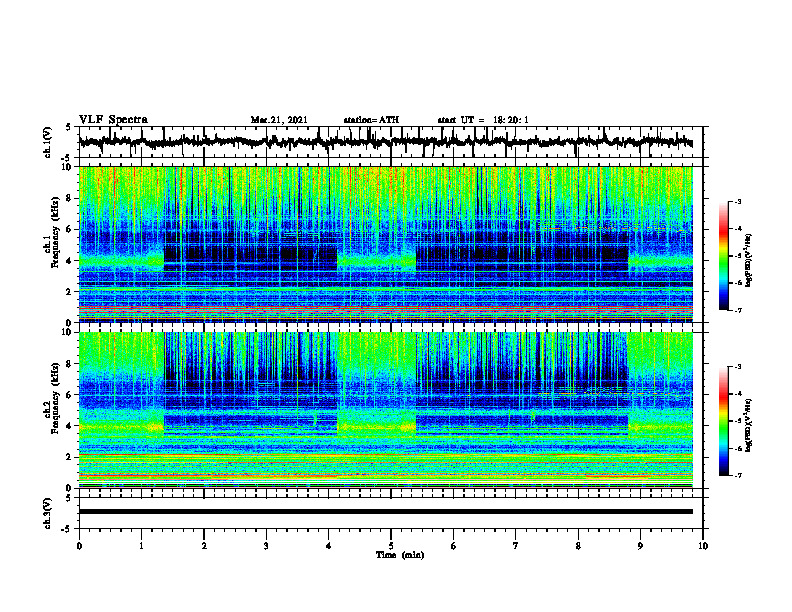The width and height of the screenshot is (792, 612).
Task: Click time axis tick label '4'
Action: (x=328, y=546)
